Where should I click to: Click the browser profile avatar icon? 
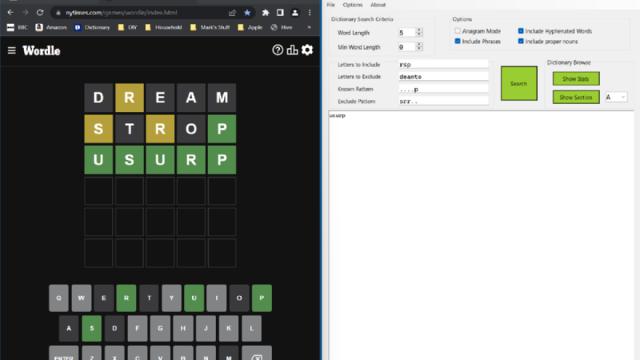[x=295, y=13]
